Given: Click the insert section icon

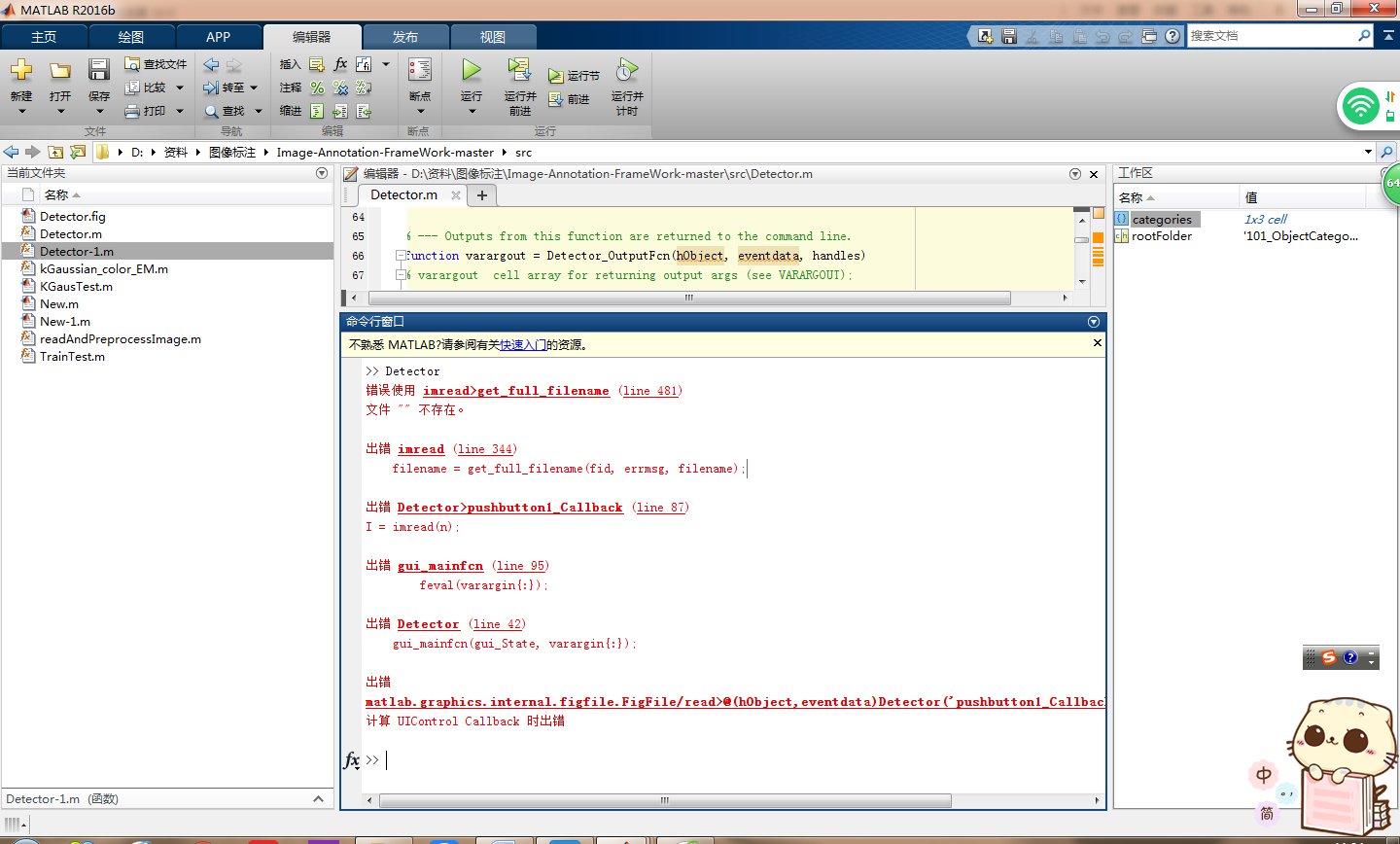Looking at the screenshot, I should pyautogui.click(x=317, y=64).
